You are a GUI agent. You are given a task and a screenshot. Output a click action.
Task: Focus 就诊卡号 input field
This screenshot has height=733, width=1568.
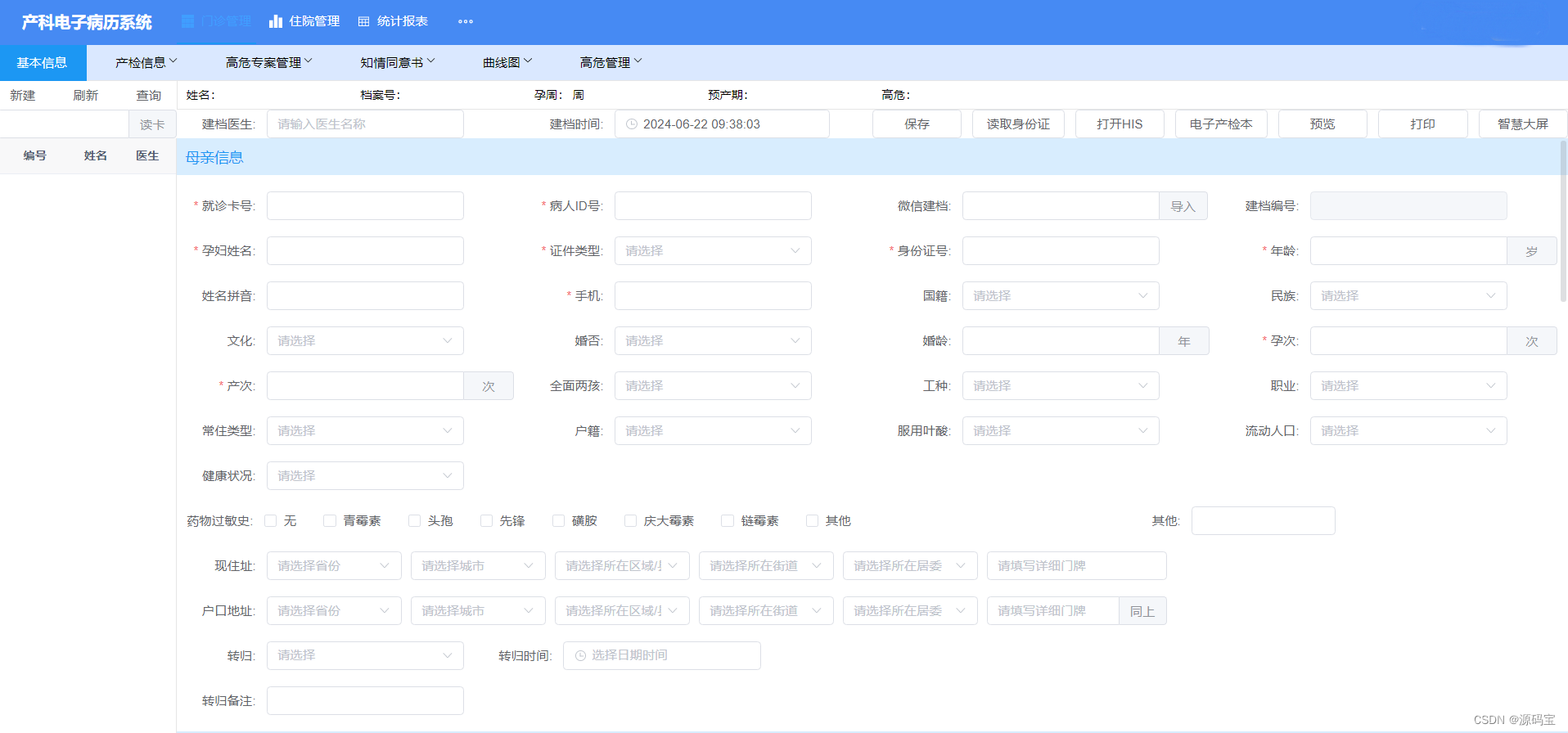365,206
